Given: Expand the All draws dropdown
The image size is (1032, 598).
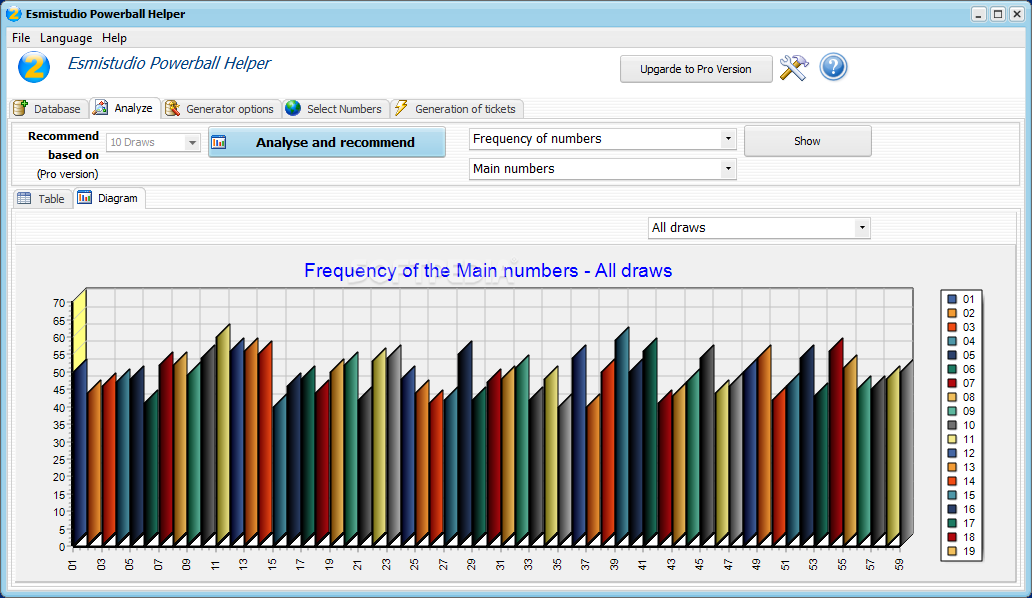Looking at the screenshot, I should coord(862,228).
